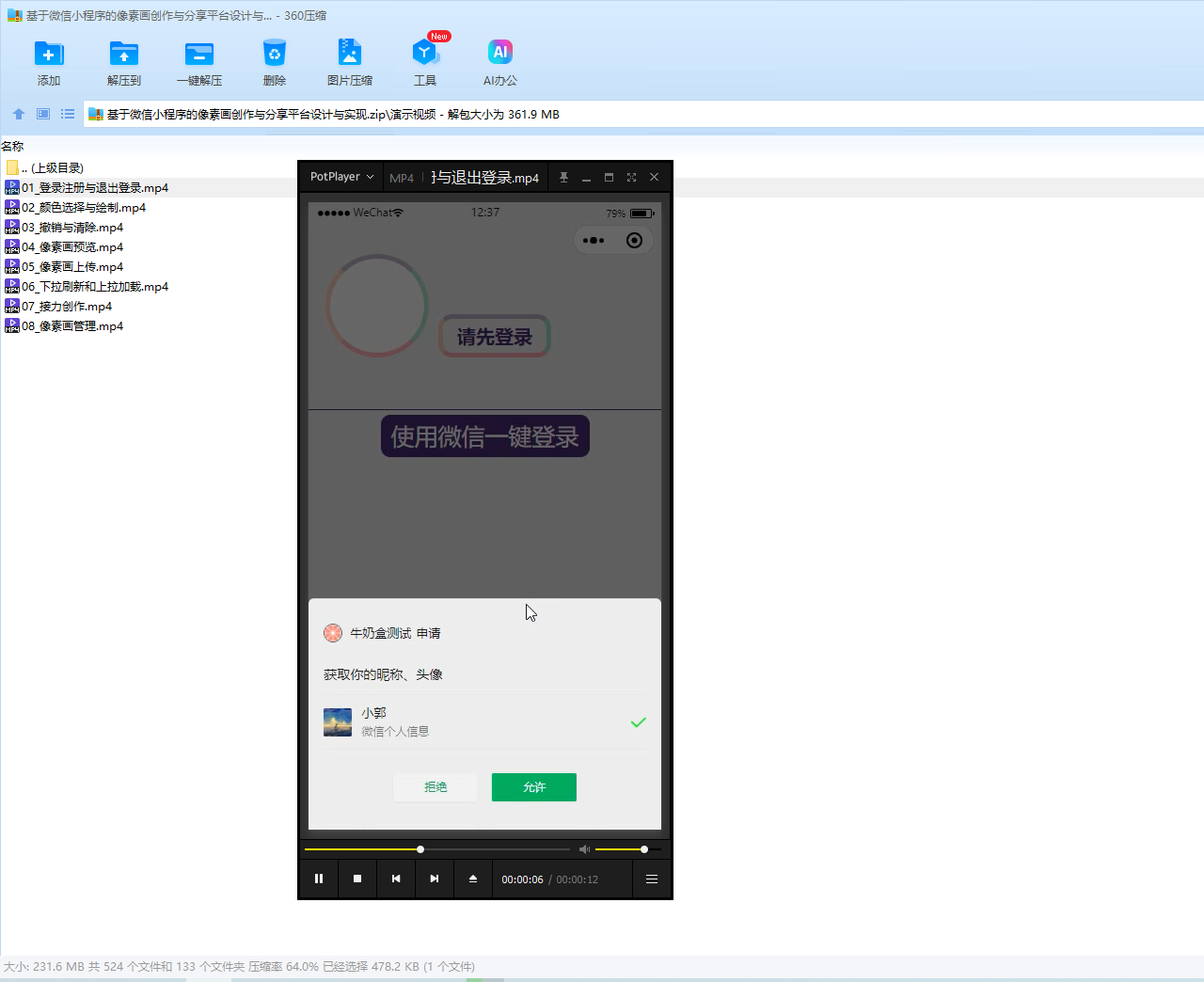Stop playback in PotPlayer
Screen dimensions: 1204x982
pyautogui.click(x=357, y=879)
